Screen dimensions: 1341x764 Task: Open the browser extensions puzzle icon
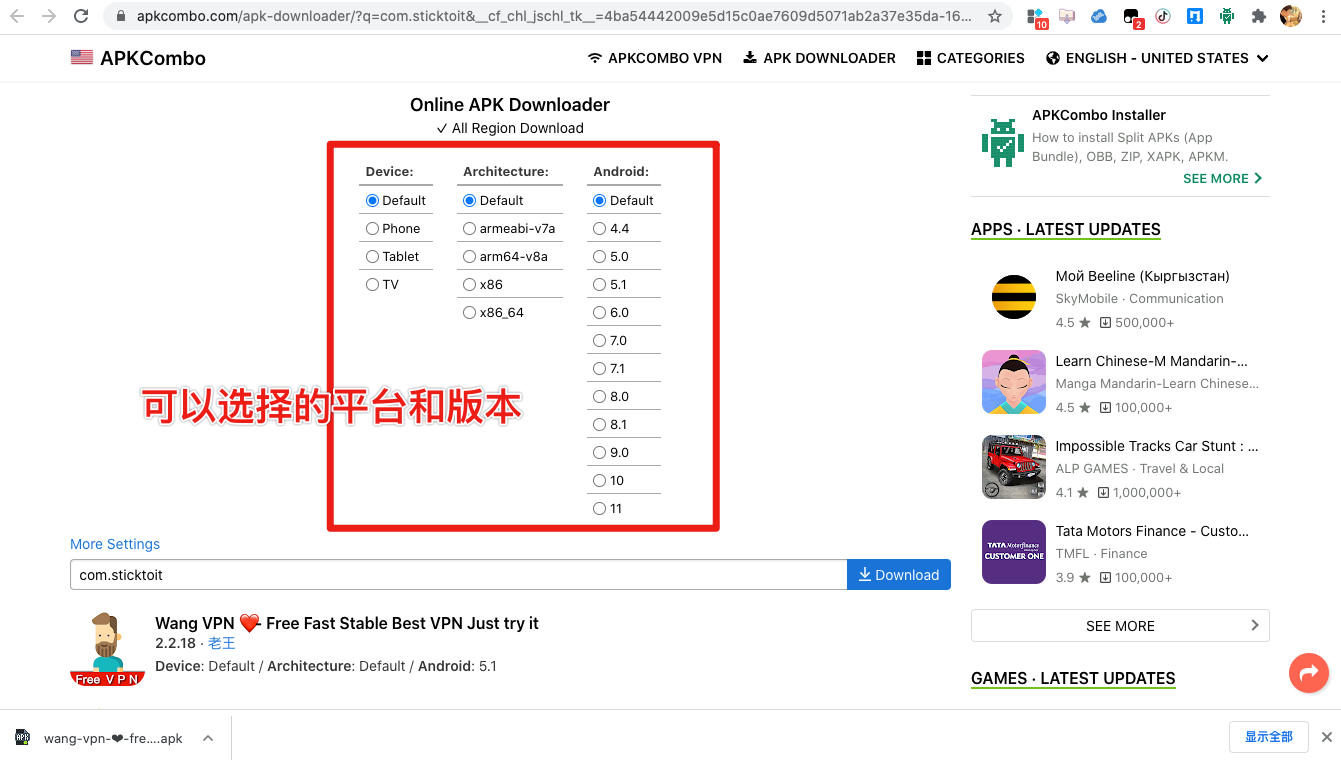[x=1258, y=16]
